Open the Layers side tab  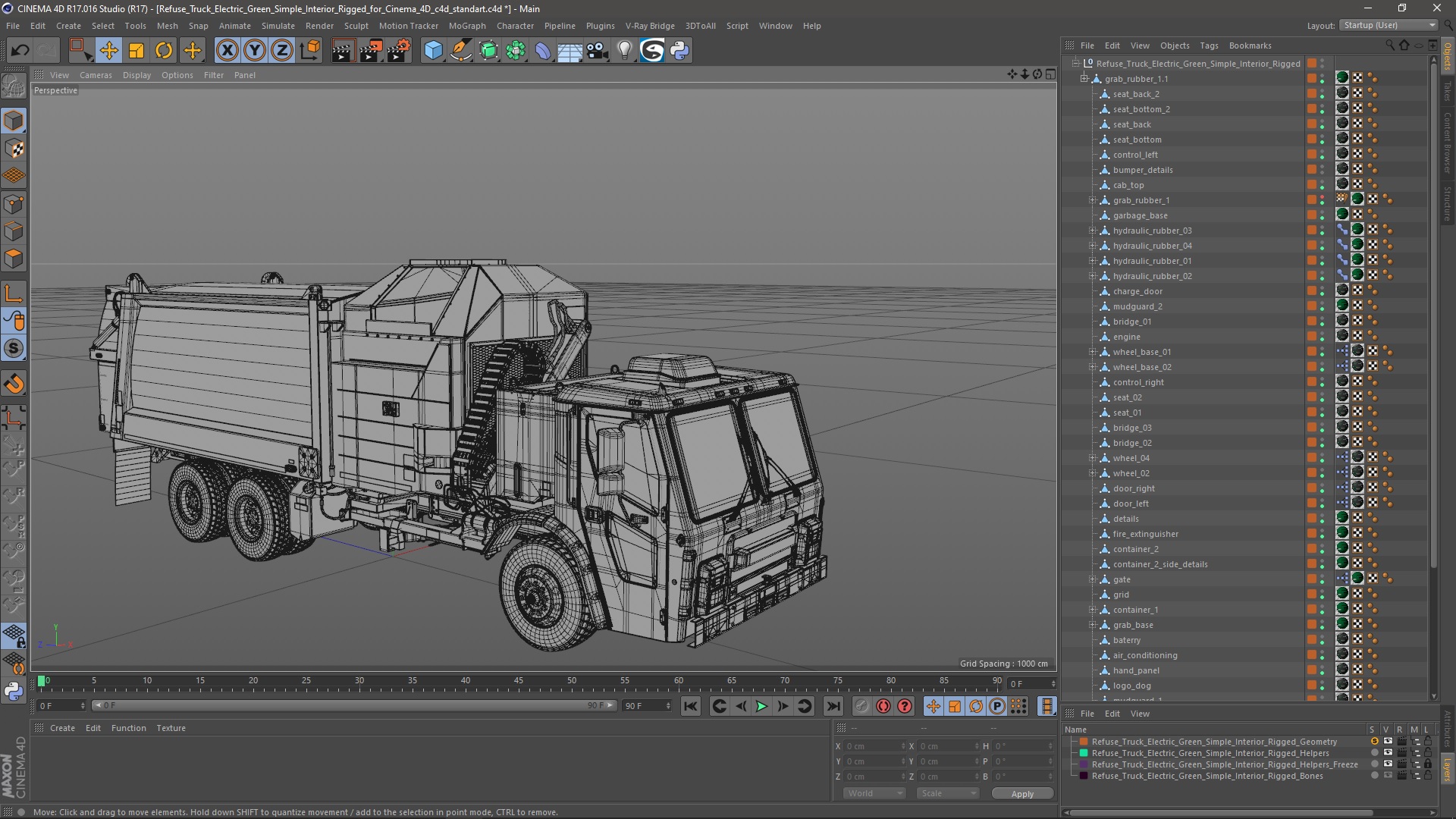(x=1447, y=769)
